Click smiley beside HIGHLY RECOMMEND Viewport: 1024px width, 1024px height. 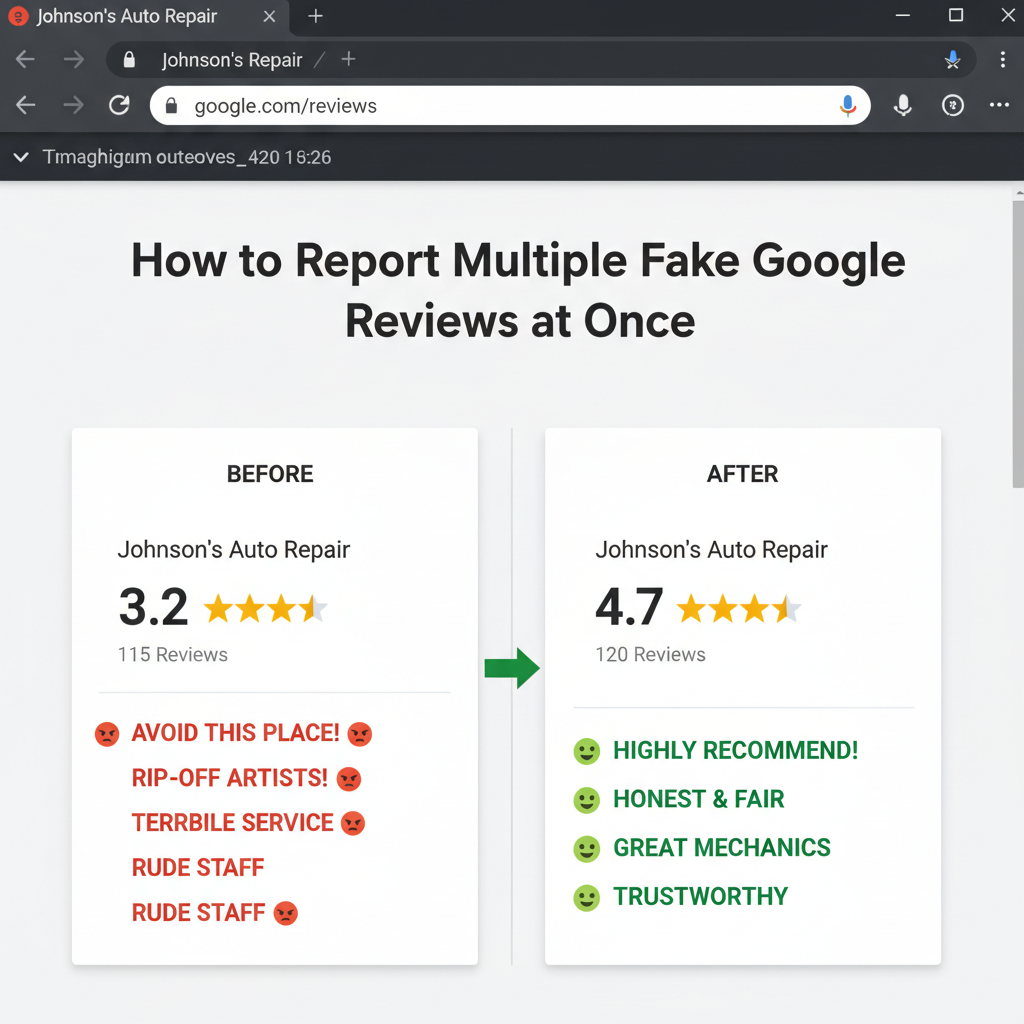click(x=586, y=751)
